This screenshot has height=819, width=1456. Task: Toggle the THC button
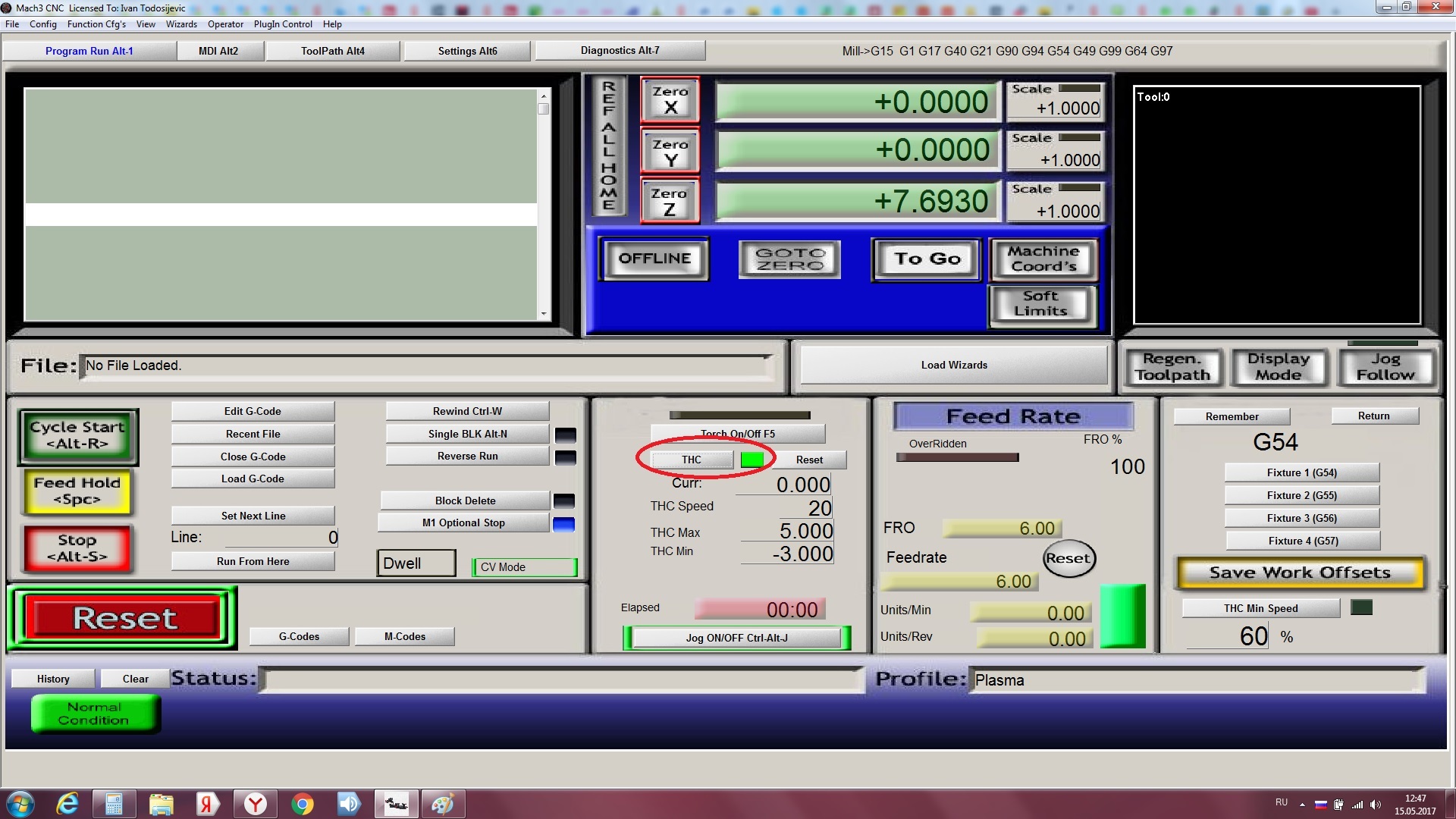click(692, 460)
